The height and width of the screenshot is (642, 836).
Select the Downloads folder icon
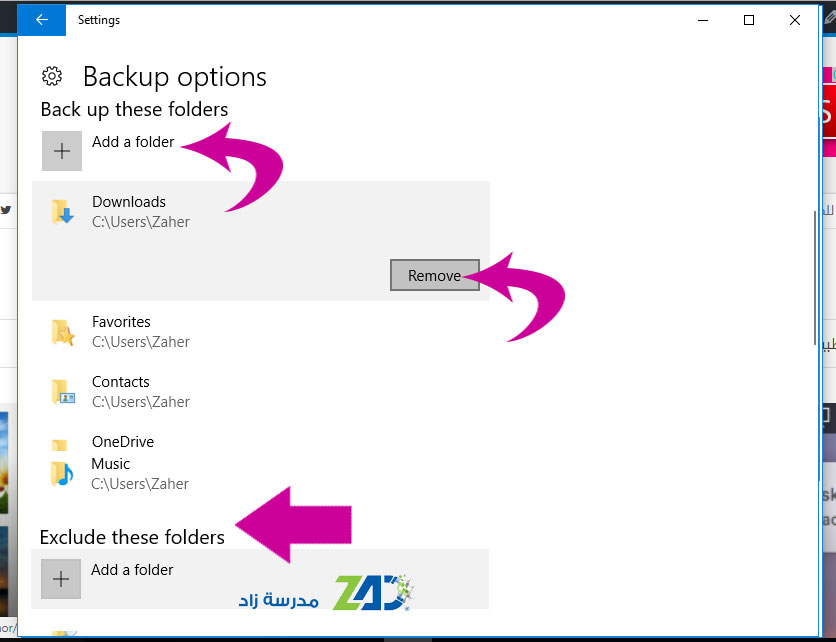pos(62,211)
